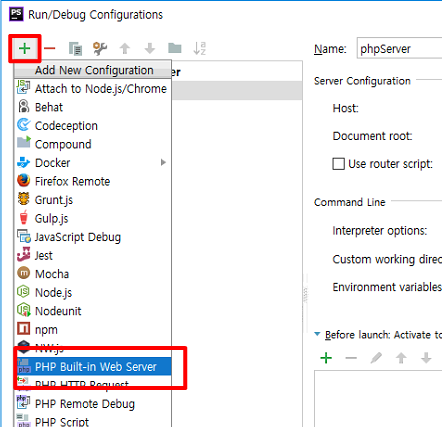This screenshot has height=427, width=442.
Task: Open defaults with the wrench icon
Action: click(100, 49)
